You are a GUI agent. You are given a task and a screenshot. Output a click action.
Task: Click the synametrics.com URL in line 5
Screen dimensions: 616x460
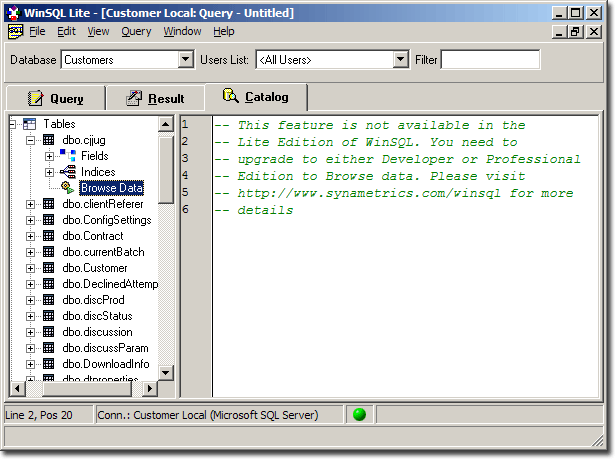369,193
